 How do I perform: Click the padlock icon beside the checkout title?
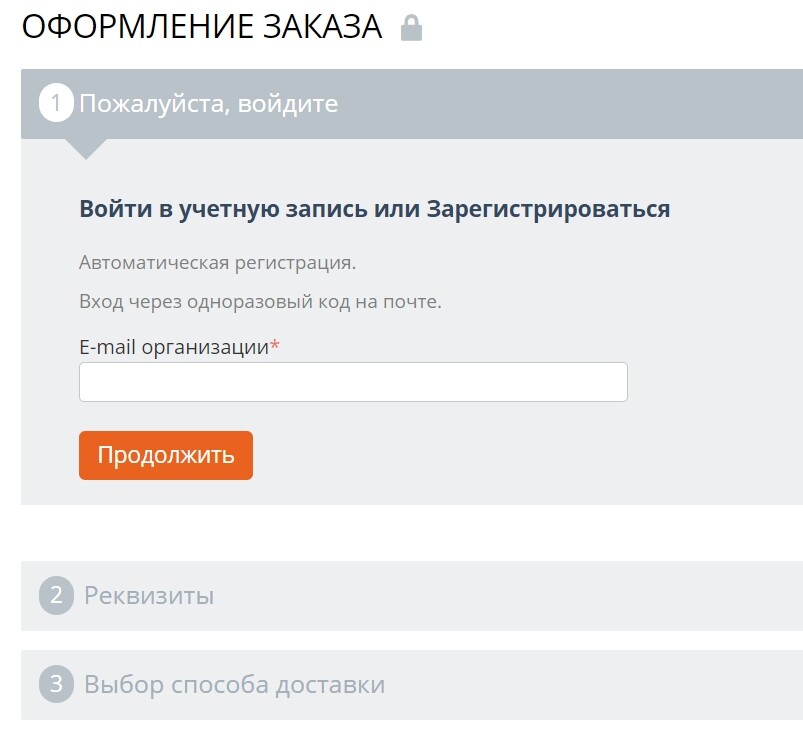[411, 28]
